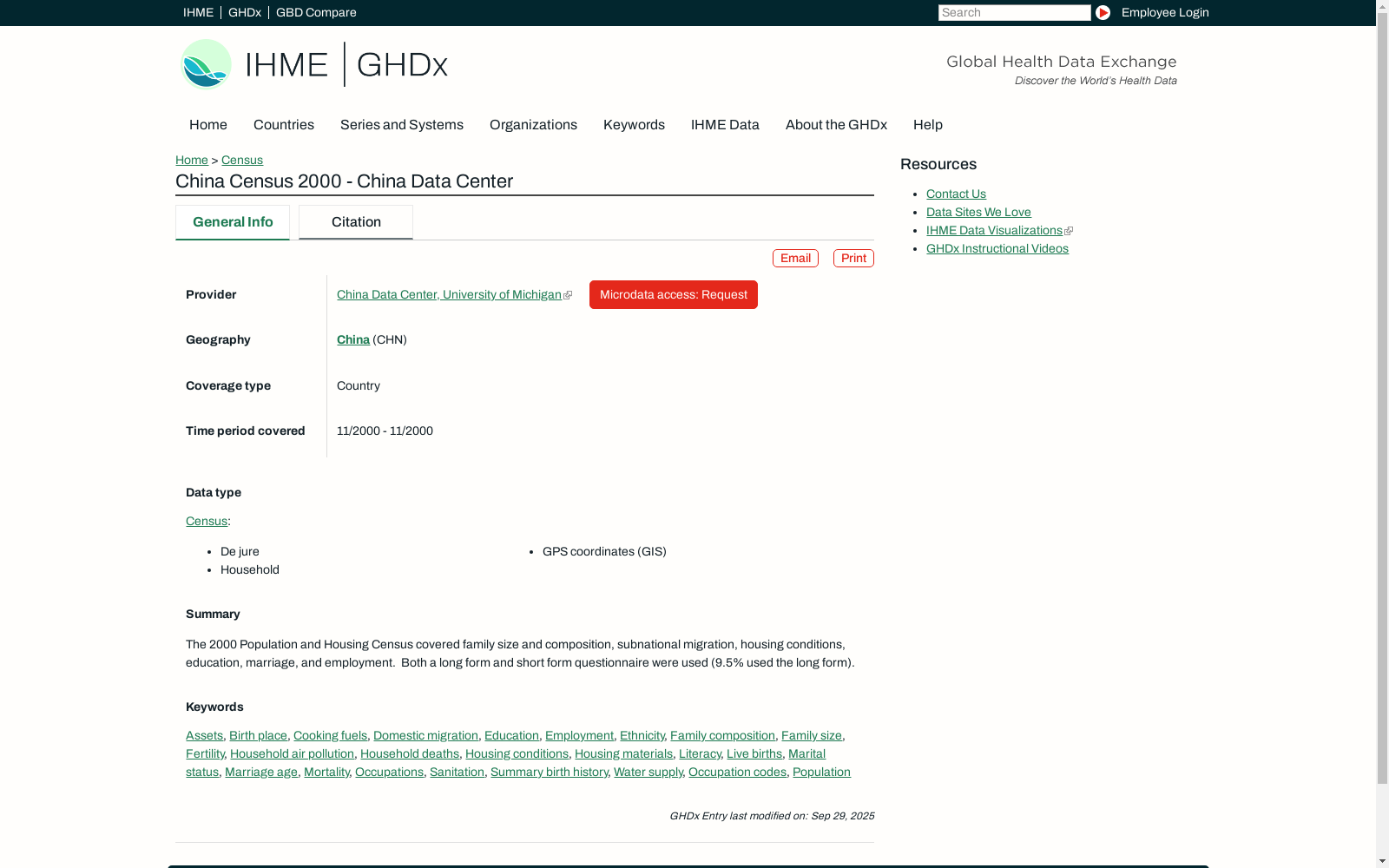Focus the Search input field
The height and width of the screenshot is (868, 1389).
(1014, 12)
